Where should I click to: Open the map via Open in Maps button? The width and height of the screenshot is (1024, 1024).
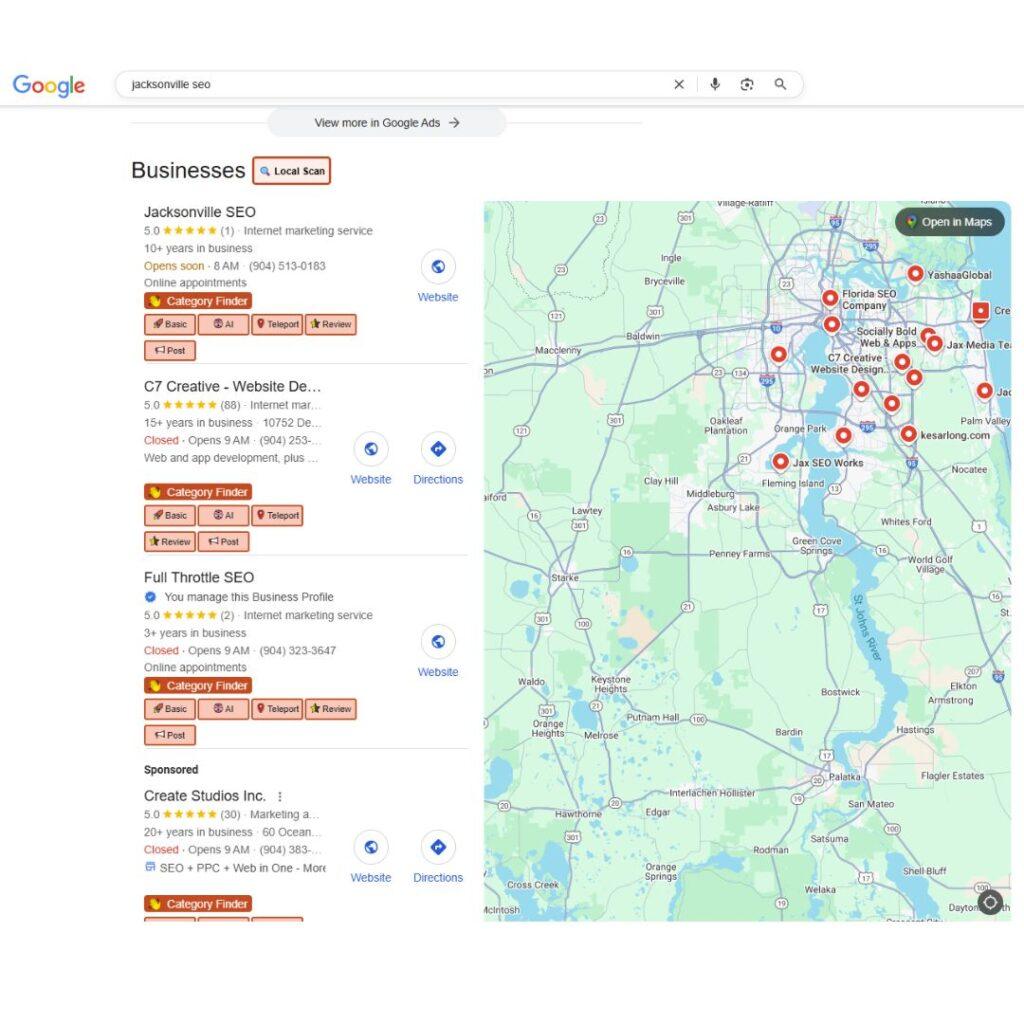click(x=948, y=222)
